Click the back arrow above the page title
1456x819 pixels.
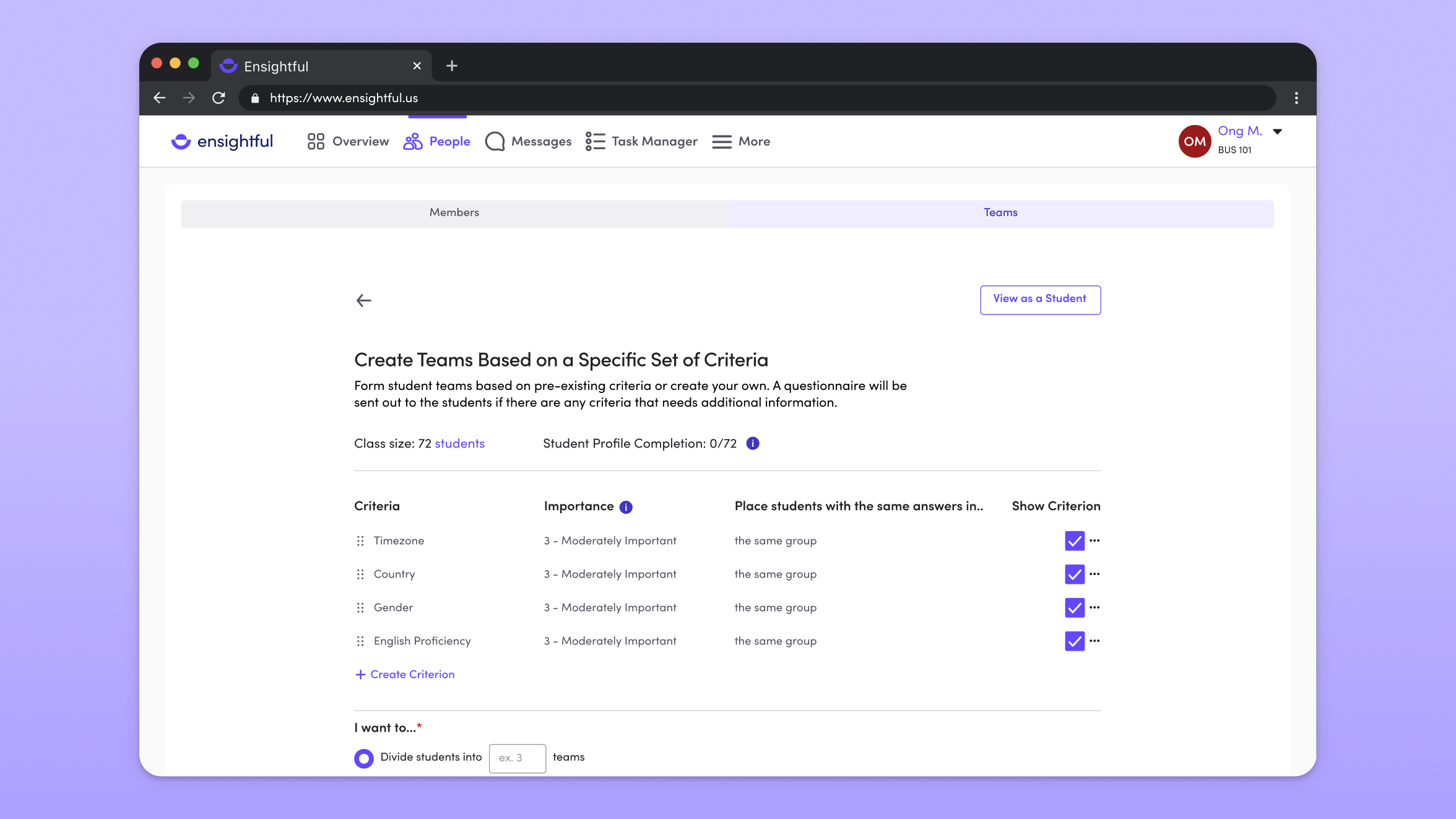pos(364,300)
